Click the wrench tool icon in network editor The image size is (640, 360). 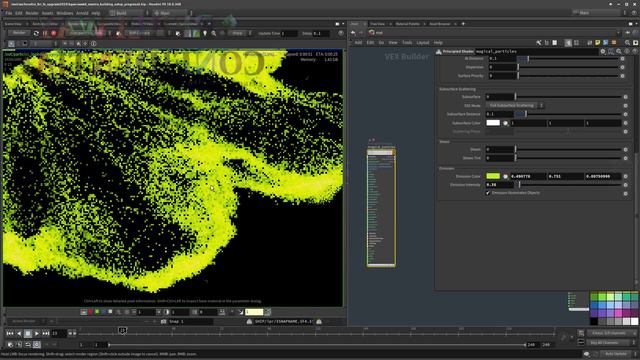(x=539, y=42)
